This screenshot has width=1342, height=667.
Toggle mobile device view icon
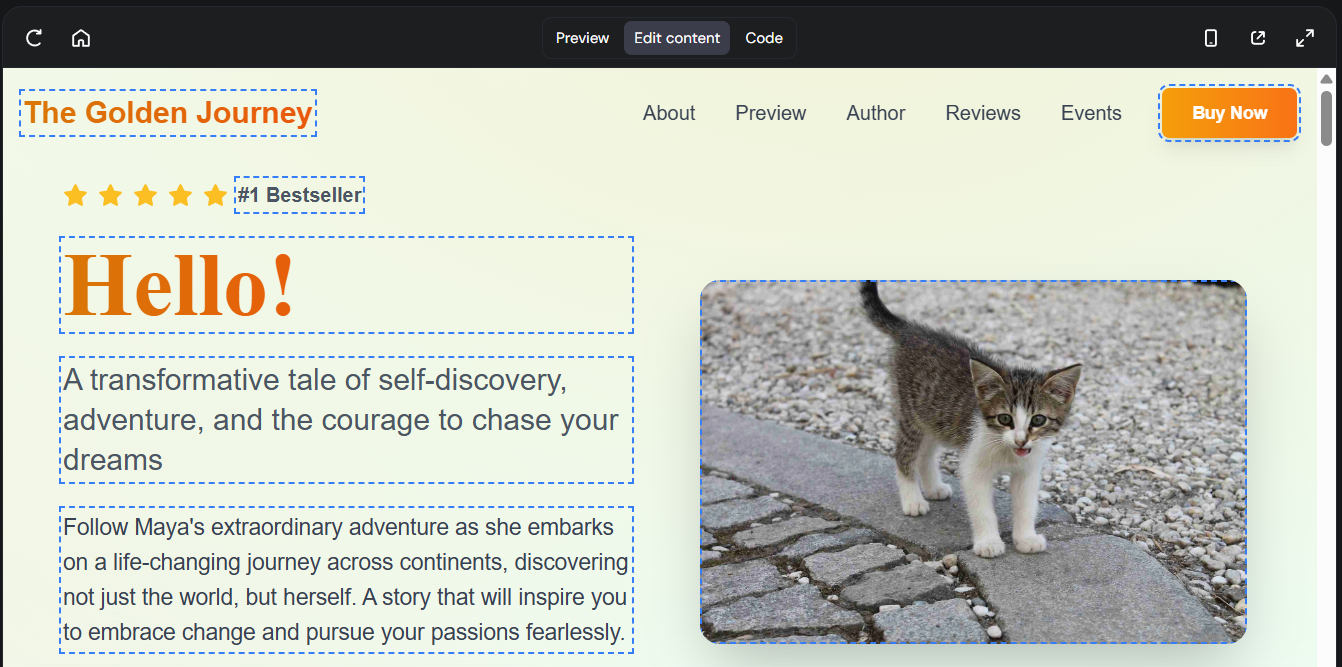(1211, 38)
